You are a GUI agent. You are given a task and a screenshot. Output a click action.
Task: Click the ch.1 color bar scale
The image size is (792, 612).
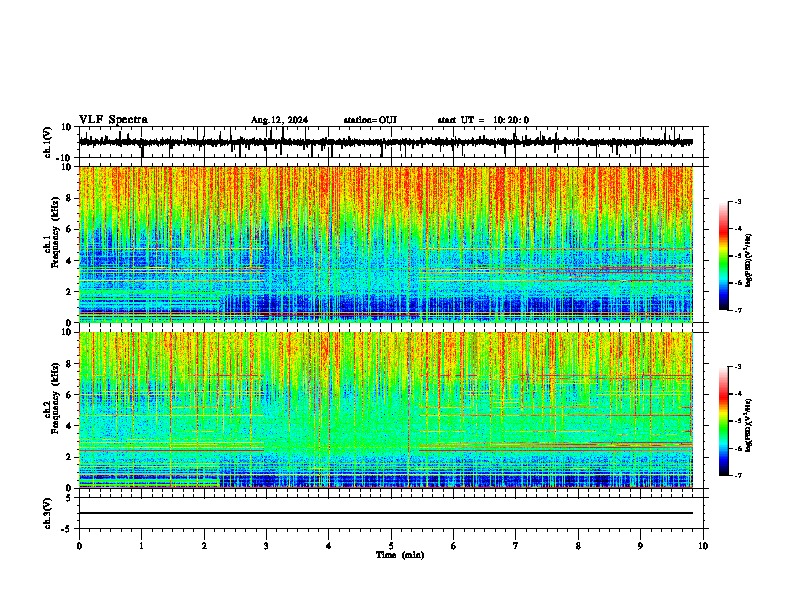[x=724, y=256]
